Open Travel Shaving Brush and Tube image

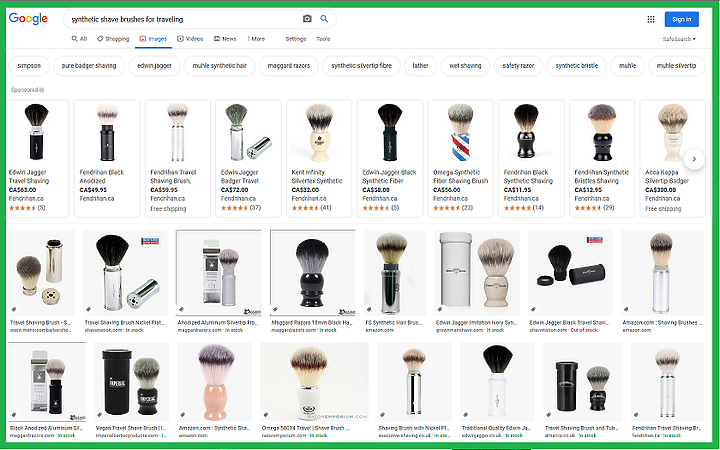pyautogui.click(x=582, y=382)
